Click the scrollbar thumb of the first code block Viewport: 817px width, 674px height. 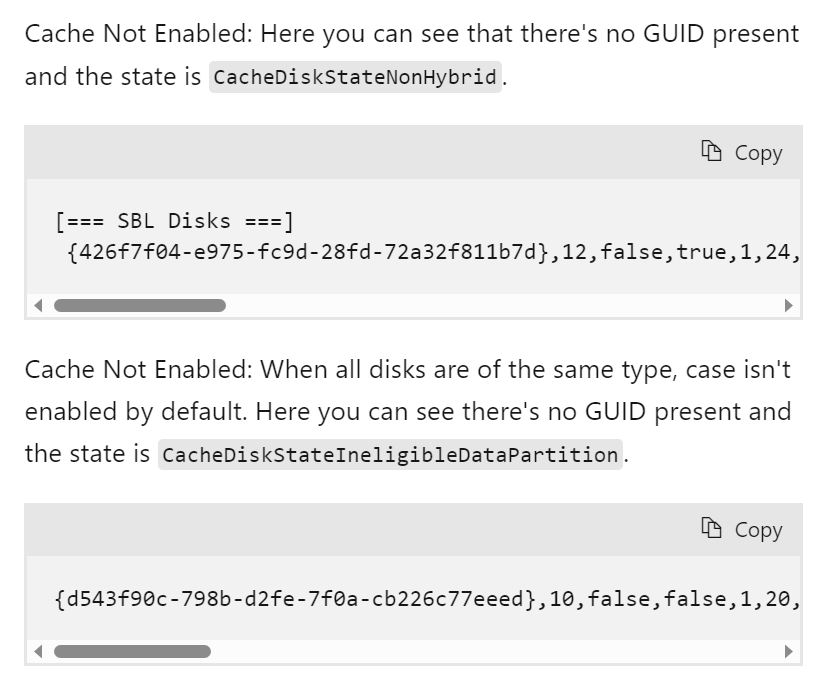pos(139,306)
